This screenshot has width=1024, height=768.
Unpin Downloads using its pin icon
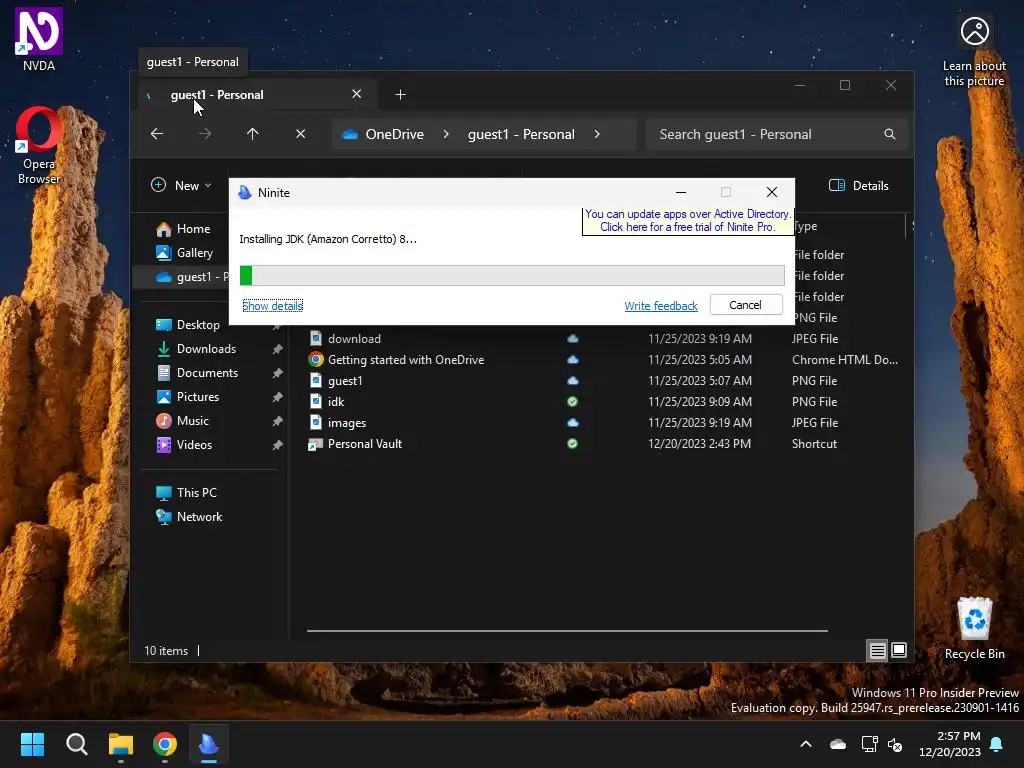click(278, 349)
